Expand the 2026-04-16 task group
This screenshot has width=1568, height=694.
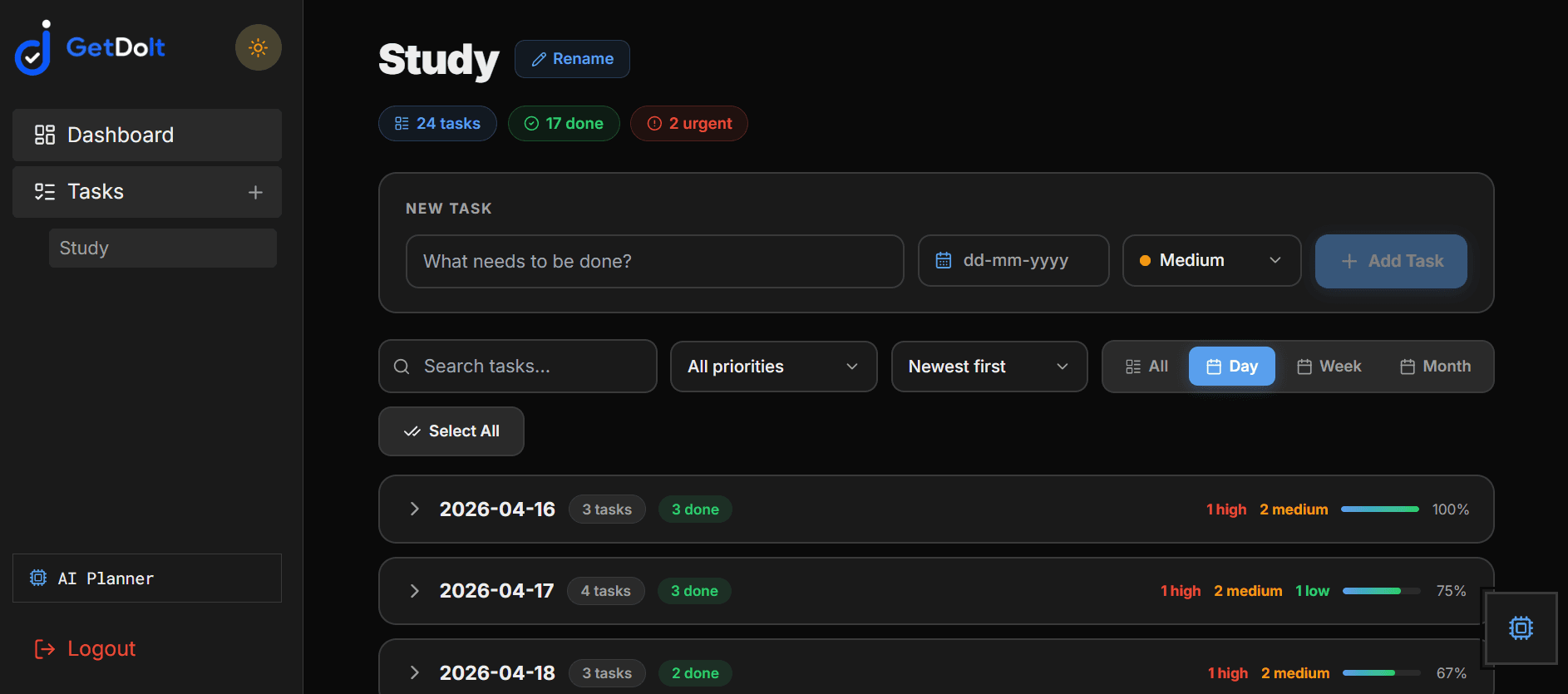pyautogui.click(x=414, y=509)
